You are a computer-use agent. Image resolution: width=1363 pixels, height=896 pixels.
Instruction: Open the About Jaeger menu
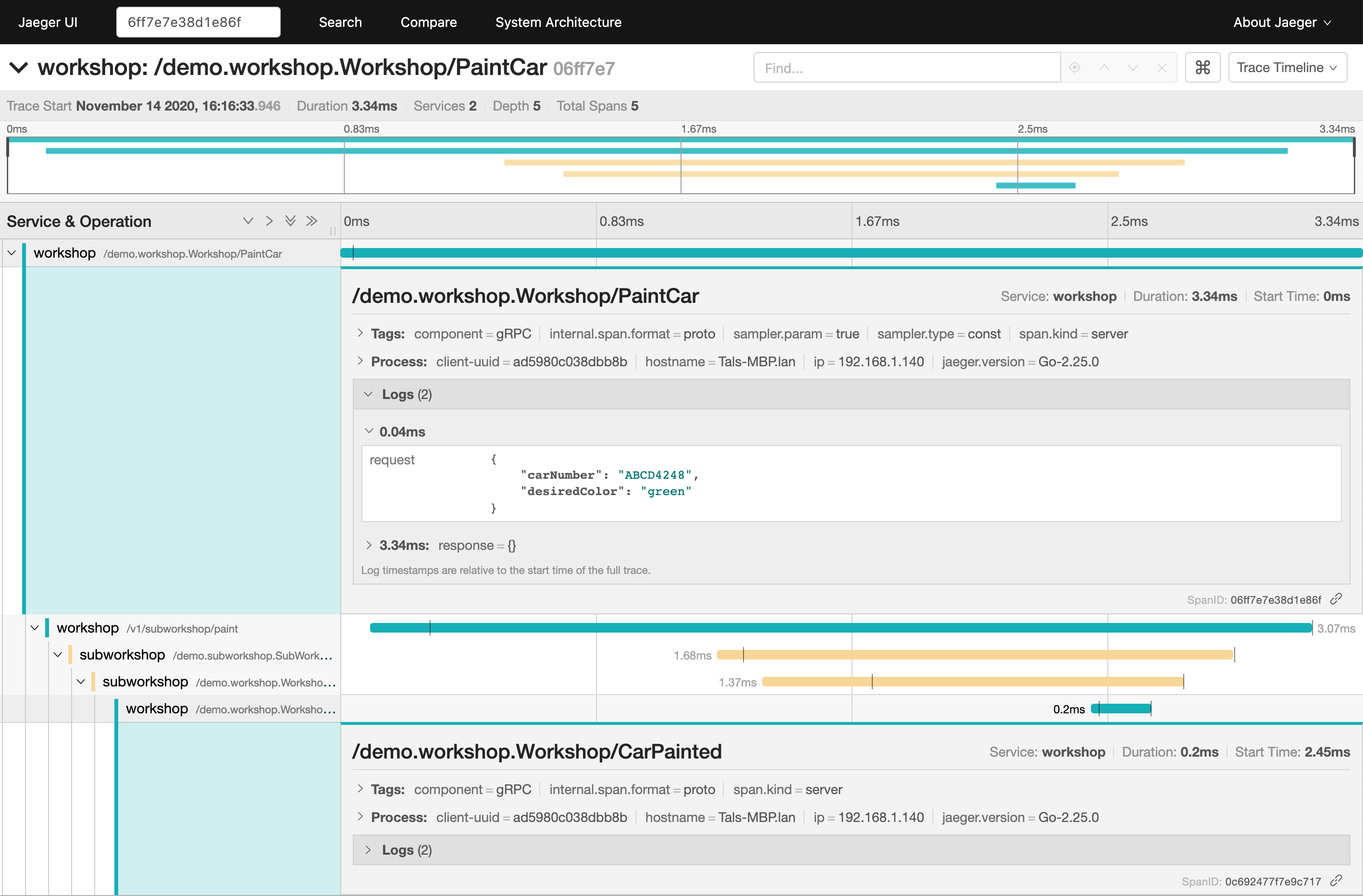(1282, 22)
